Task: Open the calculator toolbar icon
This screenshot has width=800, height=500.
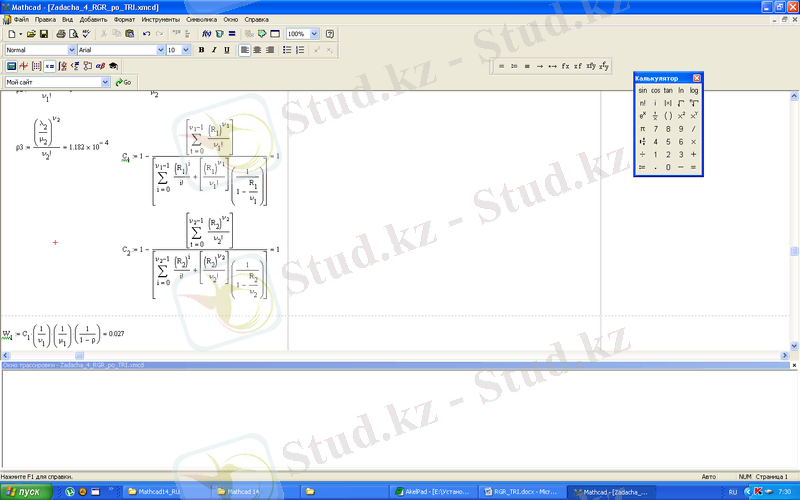Action: click(x=11, y=66)
